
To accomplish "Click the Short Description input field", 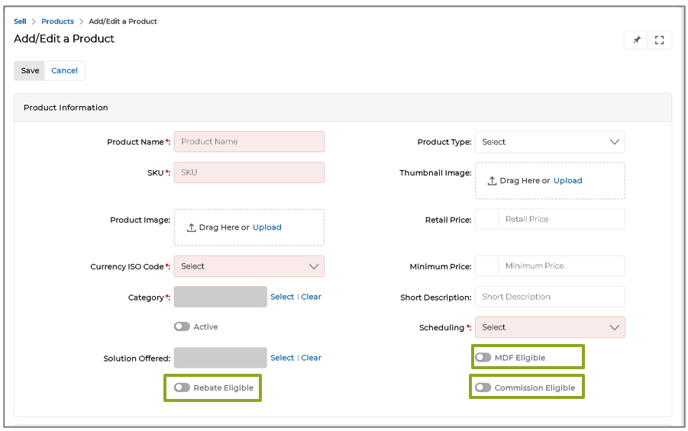I will [550, 297].
